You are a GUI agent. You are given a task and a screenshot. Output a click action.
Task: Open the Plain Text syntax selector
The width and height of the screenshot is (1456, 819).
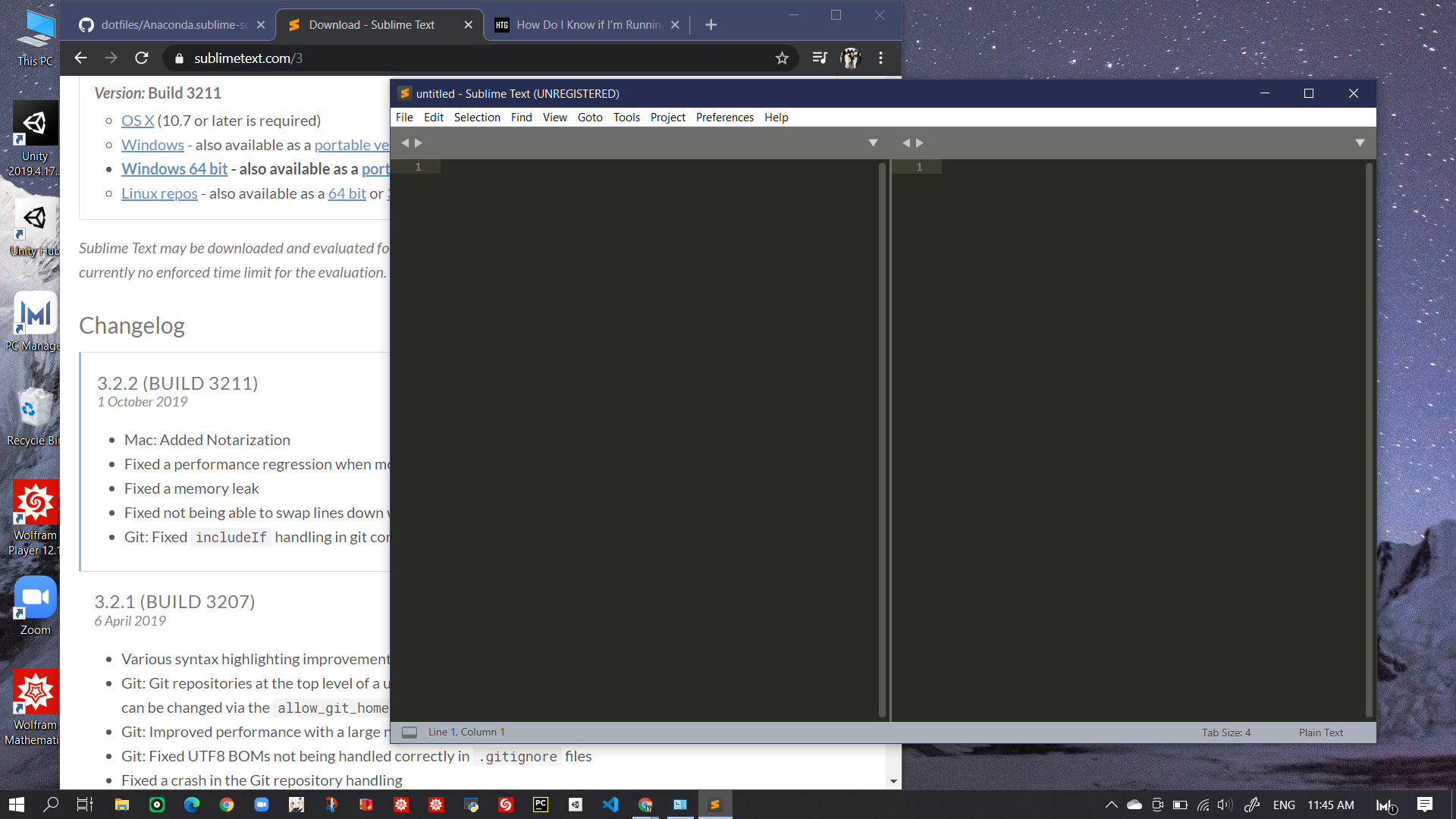(1320, 732)
